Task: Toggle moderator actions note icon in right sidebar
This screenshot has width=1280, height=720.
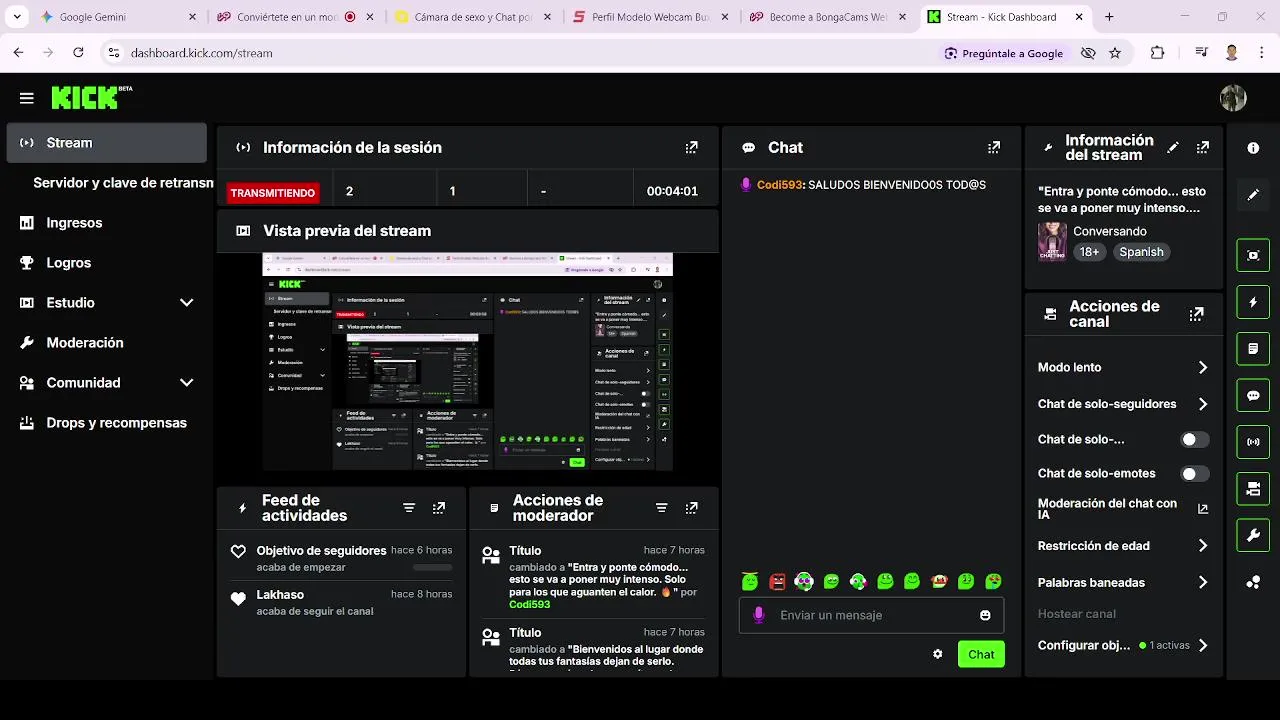Action: coord(1253,349)
